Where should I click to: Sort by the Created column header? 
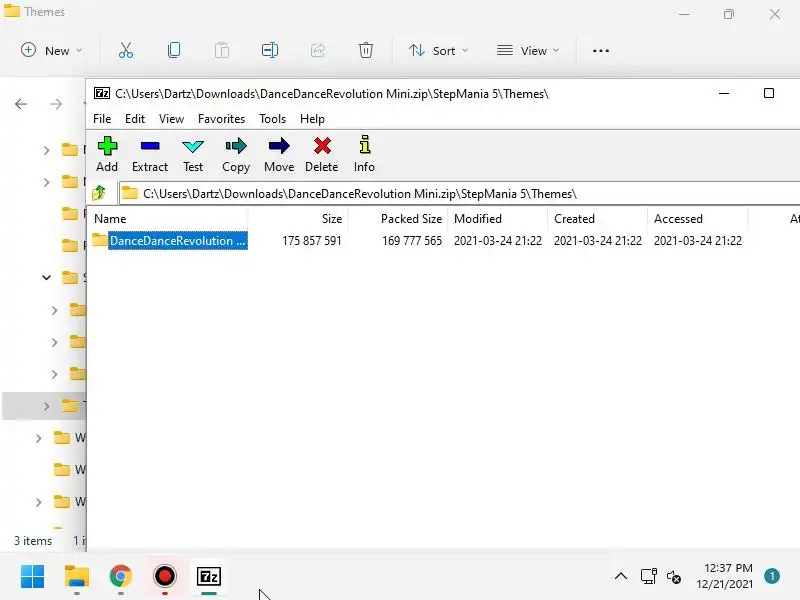click(x=597, y=219)
